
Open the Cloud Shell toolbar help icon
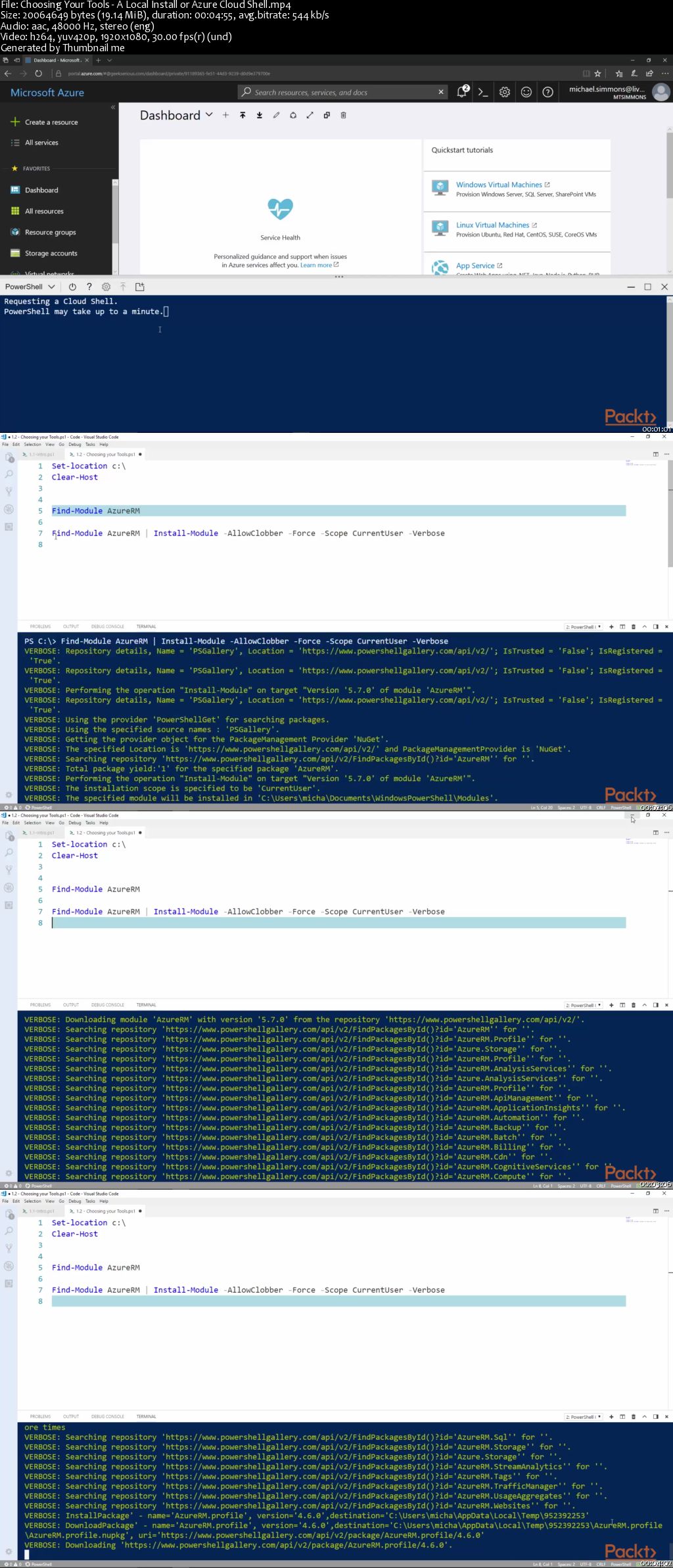point(89,287)
